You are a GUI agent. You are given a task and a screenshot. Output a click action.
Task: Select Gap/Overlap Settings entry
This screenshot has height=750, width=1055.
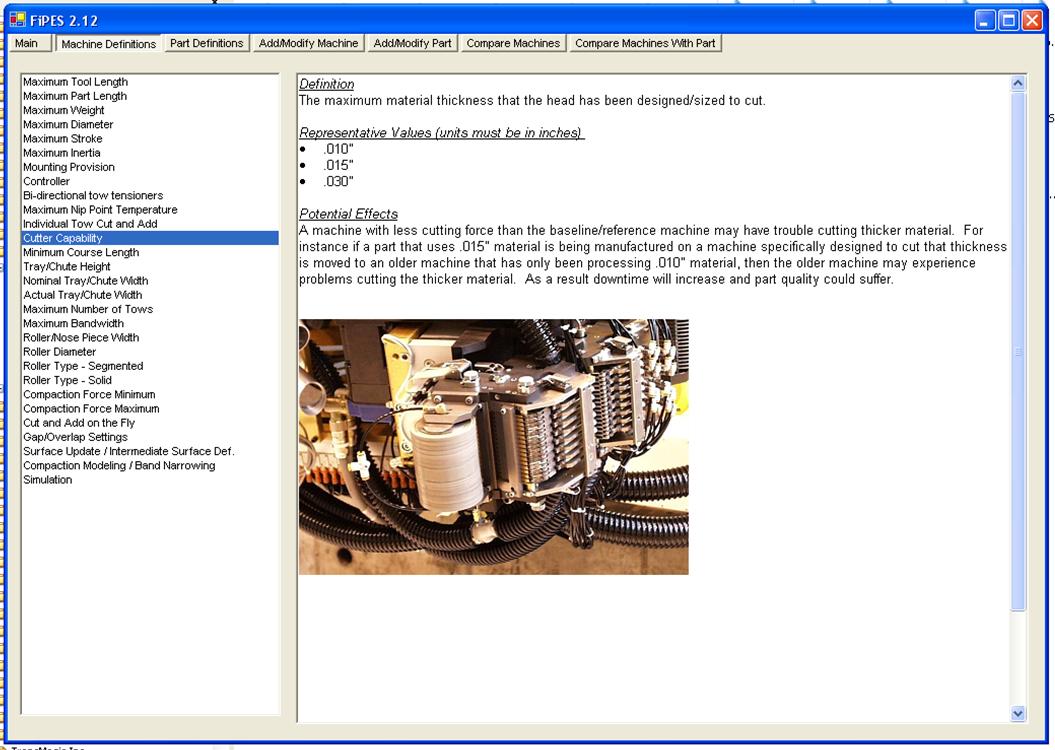(x=75, y=437)
